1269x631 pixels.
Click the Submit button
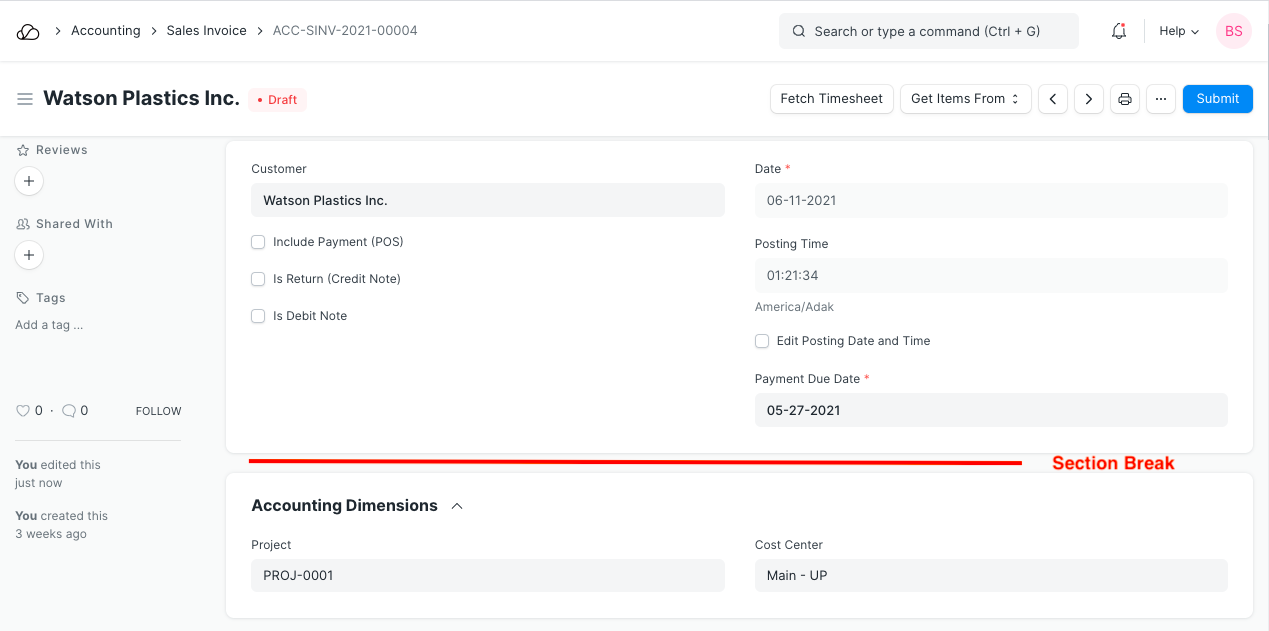point(1217,99)
